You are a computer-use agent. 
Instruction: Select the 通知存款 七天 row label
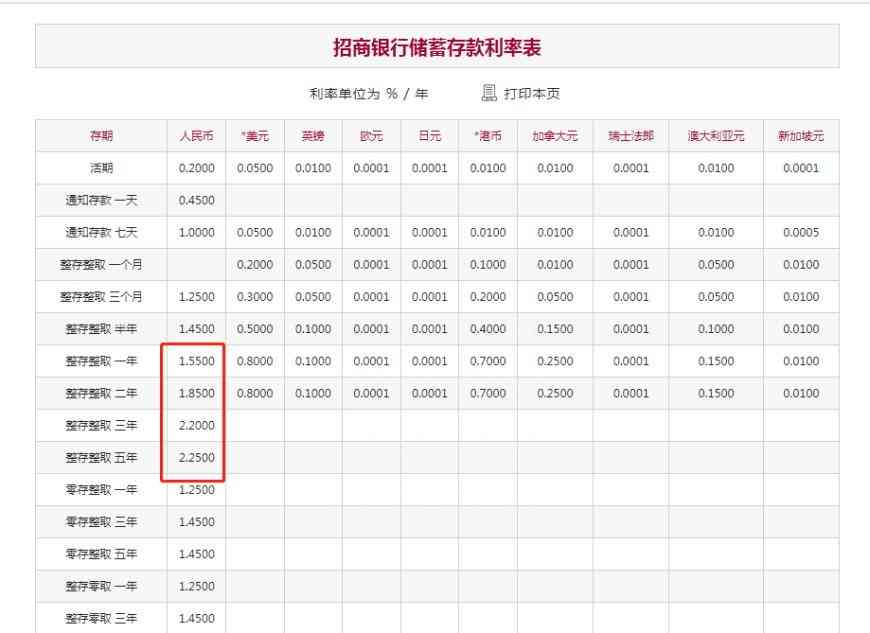tap(102, 232)
